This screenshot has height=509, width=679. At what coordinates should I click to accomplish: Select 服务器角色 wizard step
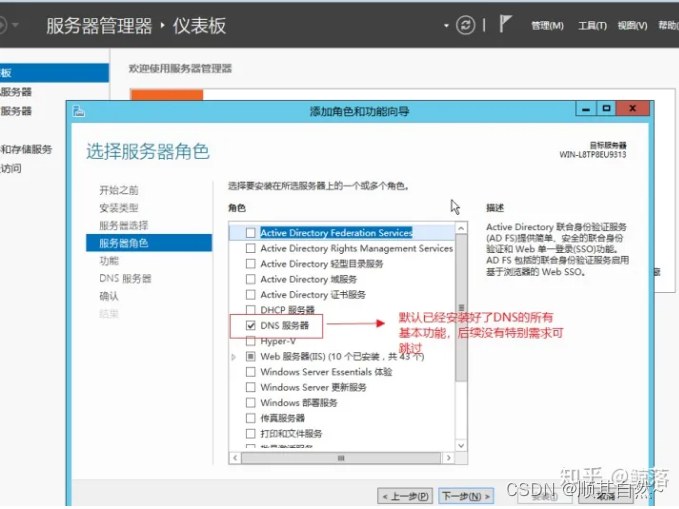click(149, 243)
